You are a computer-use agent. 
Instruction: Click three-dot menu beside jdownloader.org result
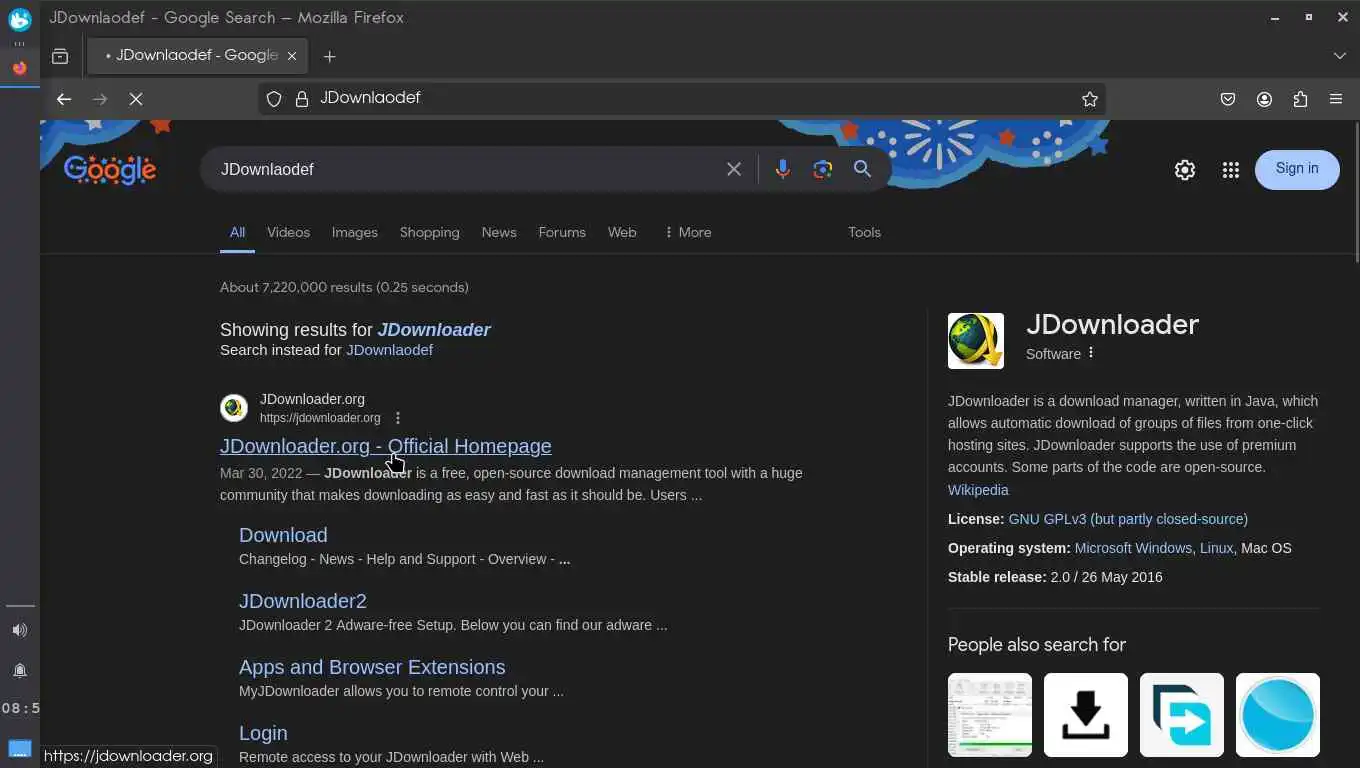point(398,418)
